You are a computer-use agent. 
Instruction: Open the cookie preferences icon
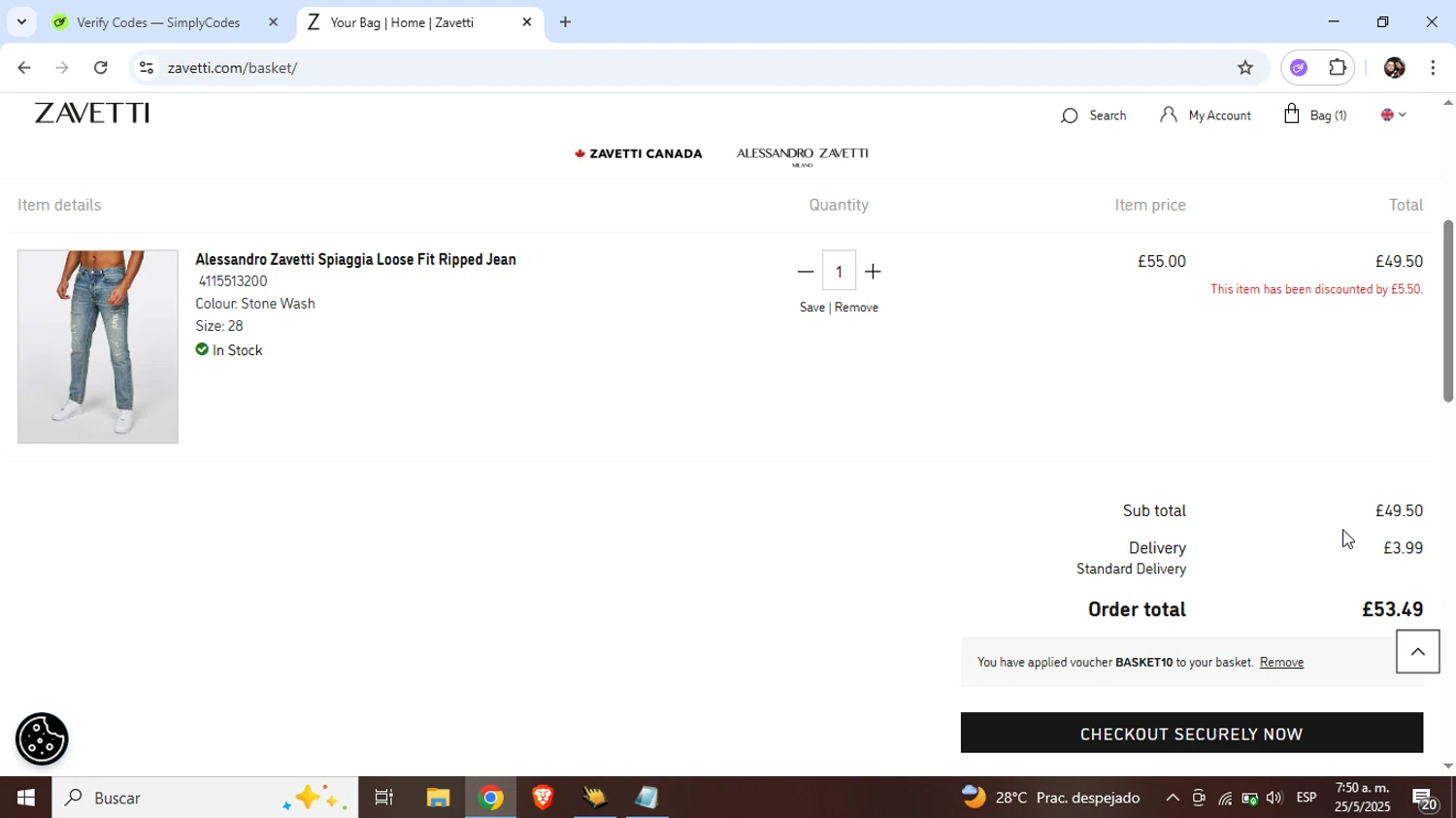tap(42, 739)
